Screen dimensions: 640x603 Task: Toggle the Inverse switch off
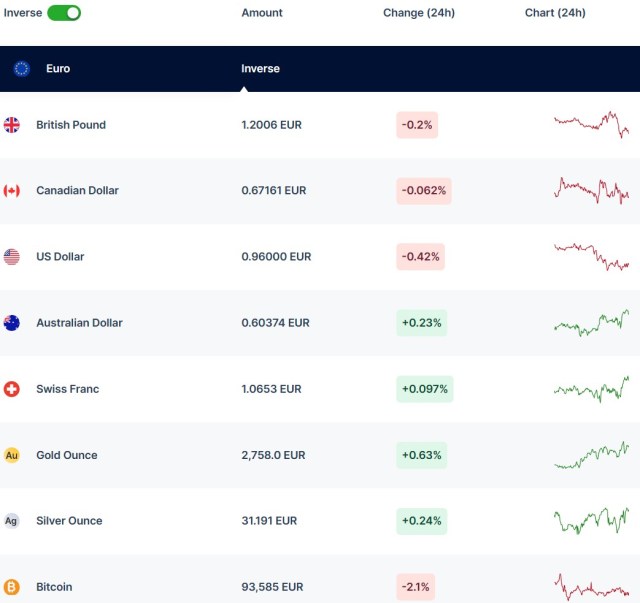(x=64, y=13)
